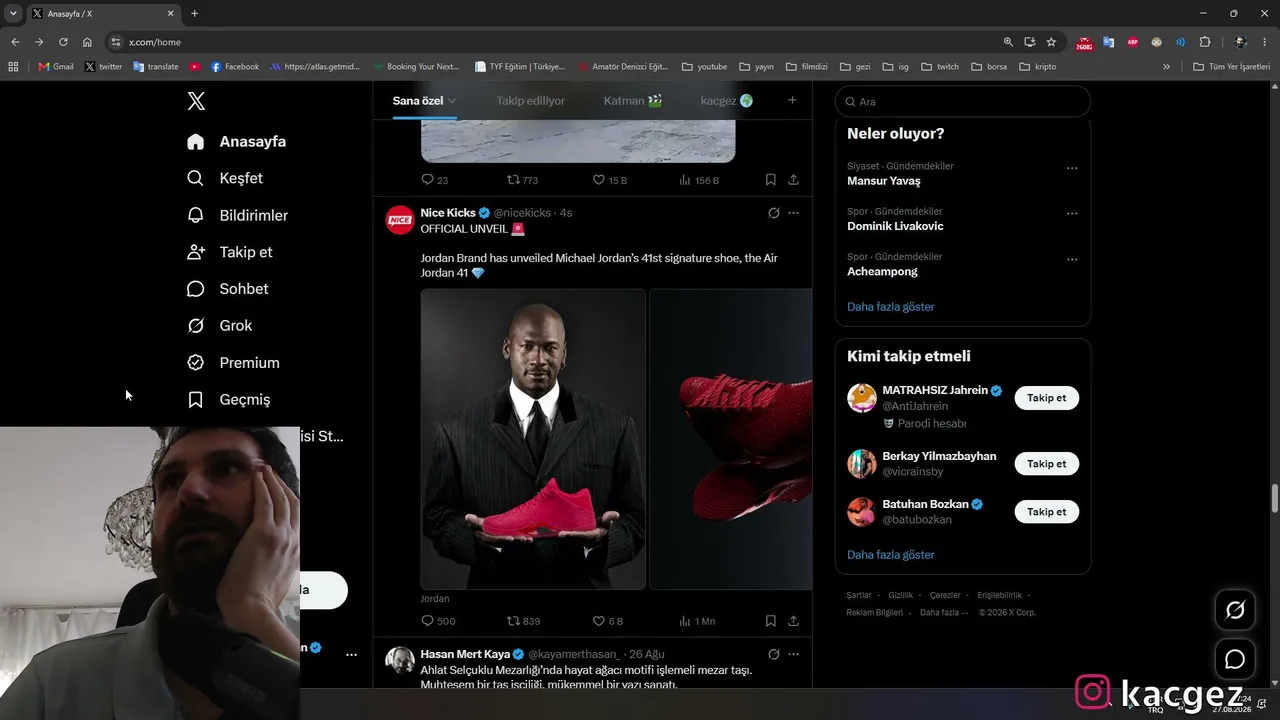
Task: Open Geçmiş in the sidebar
Action: tap(228, 400)
